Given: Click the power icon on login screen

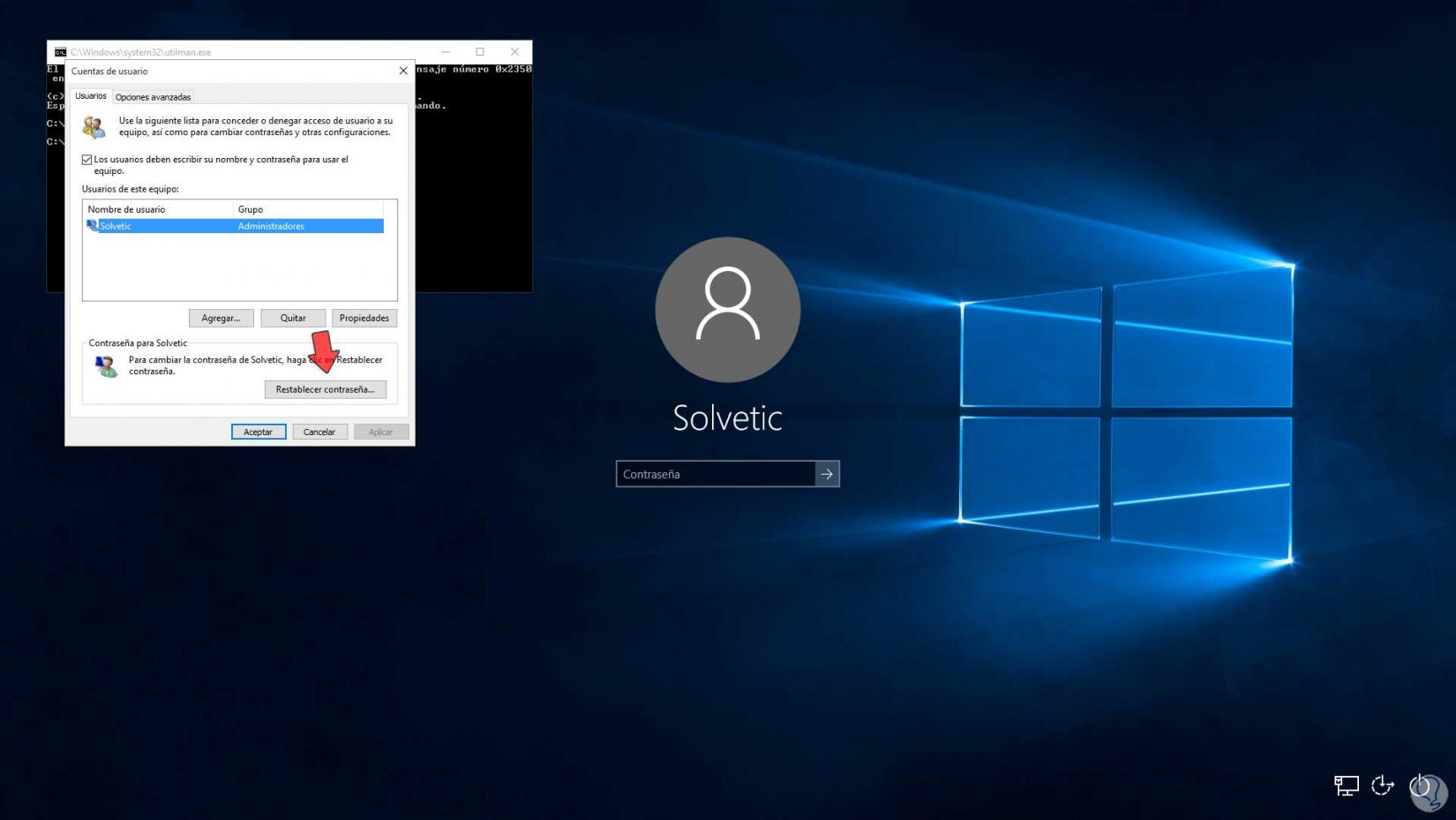Looking at the screenshot, I should tap(1420, 785).
